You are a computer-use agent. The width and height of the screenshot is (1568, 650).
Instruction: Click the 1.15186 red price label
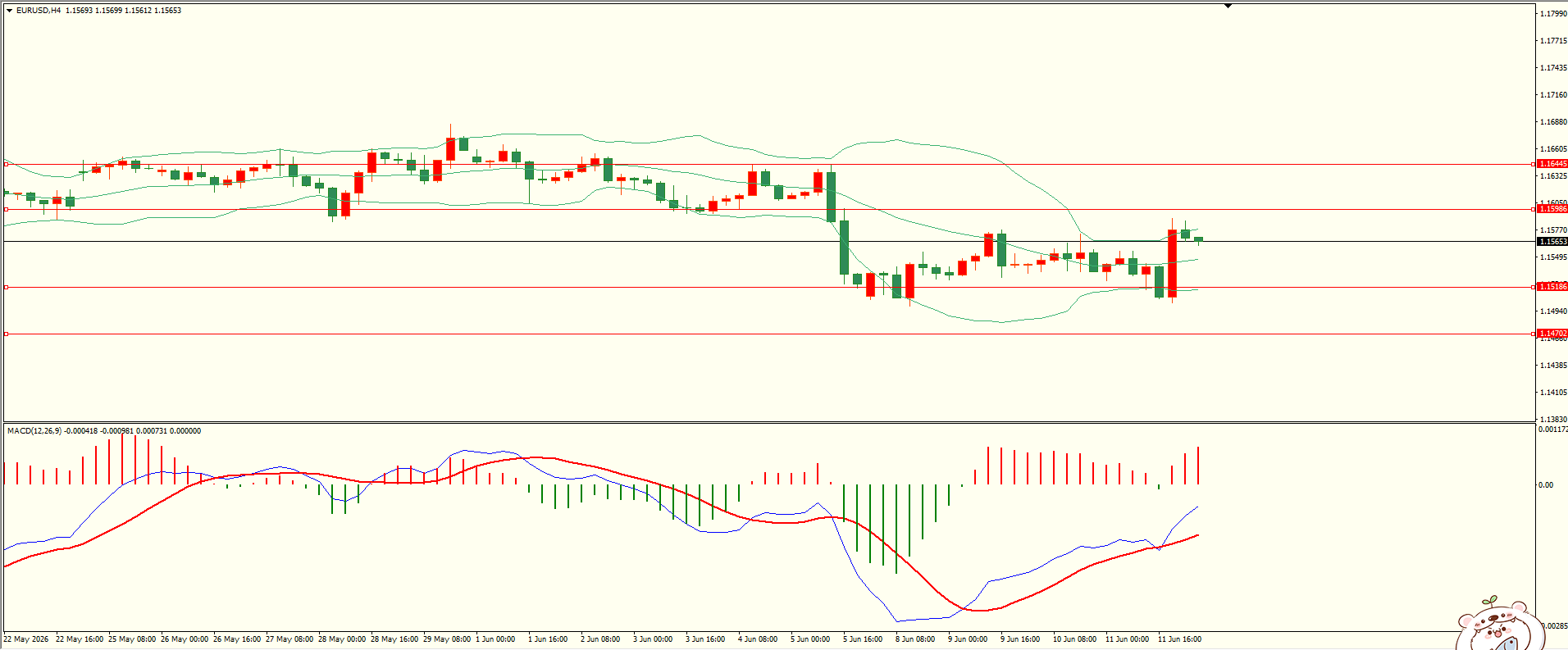pyautogui.click(x=1552, y=287)
